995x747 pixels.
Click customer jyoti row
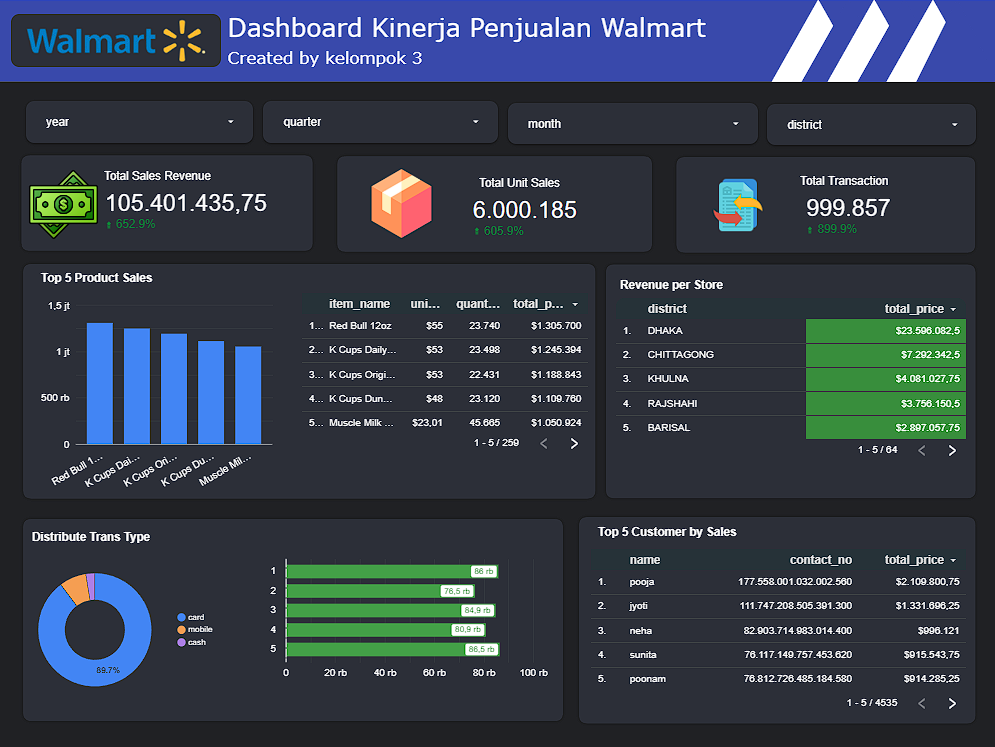pyautogui.click(x=779, y=606)
